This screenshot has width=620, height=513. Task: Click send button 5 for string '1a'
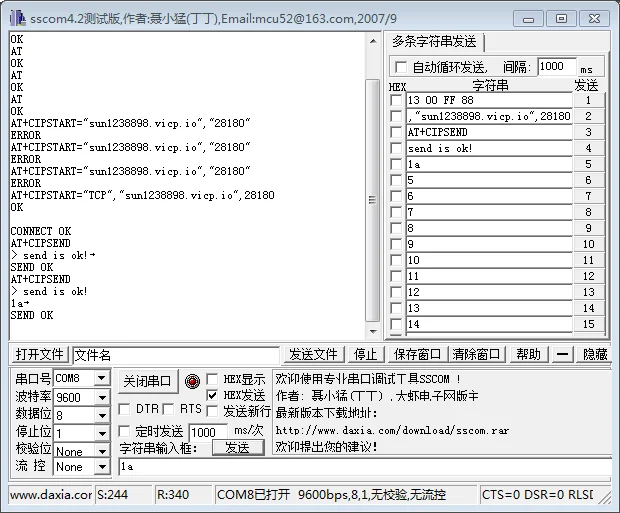tap(588, 164)
